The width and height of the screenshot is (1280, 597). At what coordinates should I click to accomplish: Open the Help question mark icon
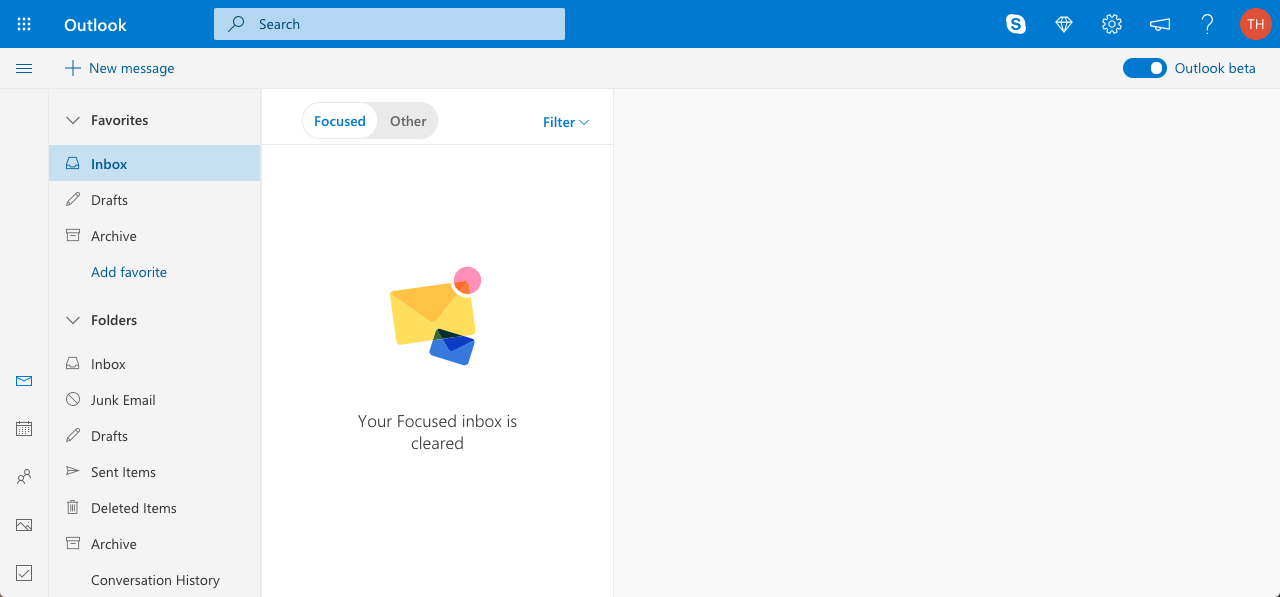click(x=1208, y=24)
